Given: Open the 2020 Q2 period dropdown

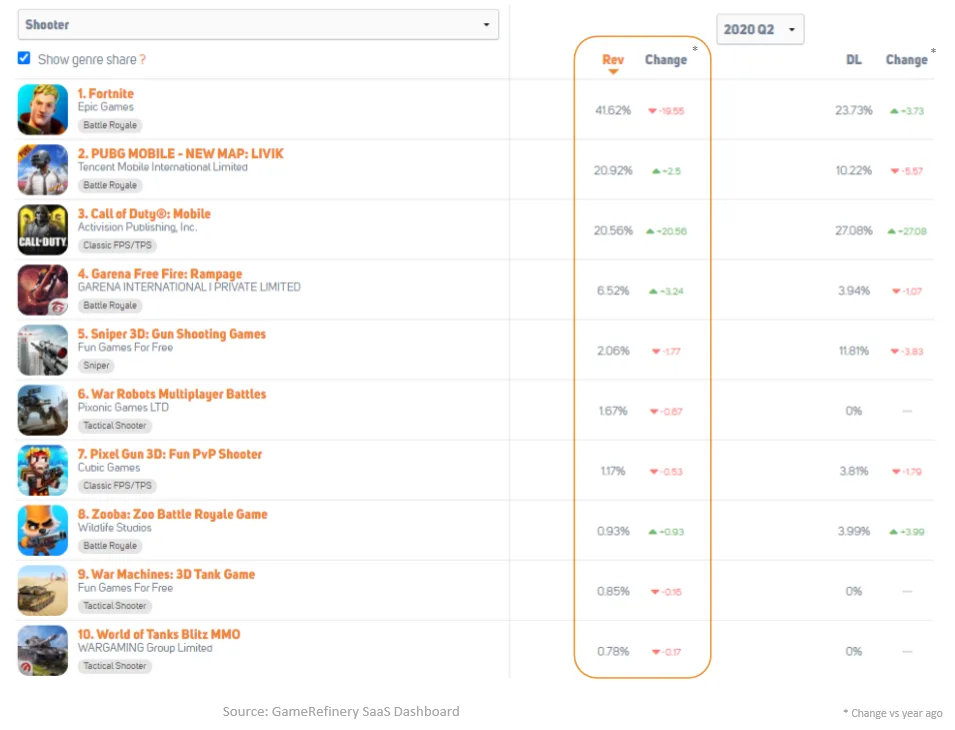Looking at the screenshot, I should pos(760,30).
